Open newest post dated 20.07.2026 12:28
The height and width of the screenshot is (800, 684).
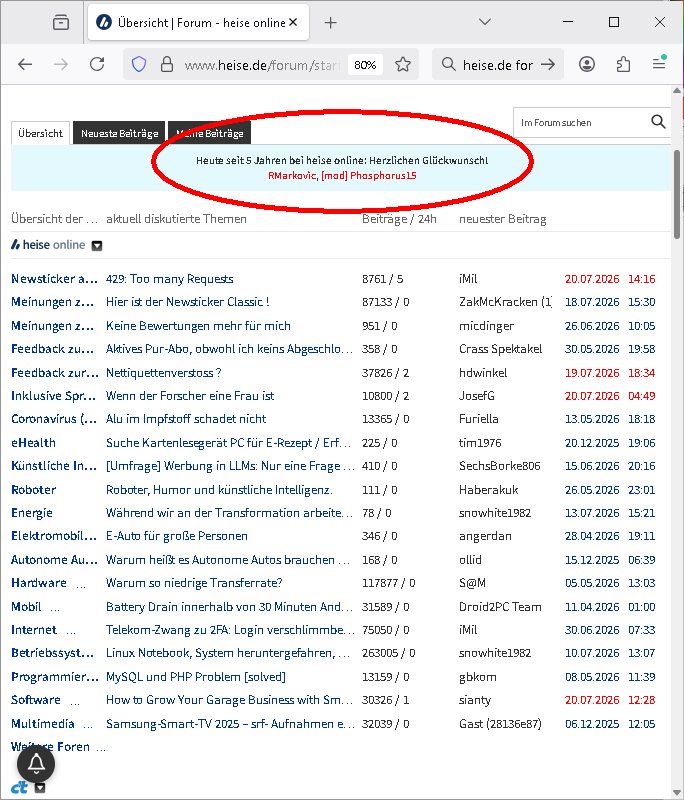[x=610, y=700]
